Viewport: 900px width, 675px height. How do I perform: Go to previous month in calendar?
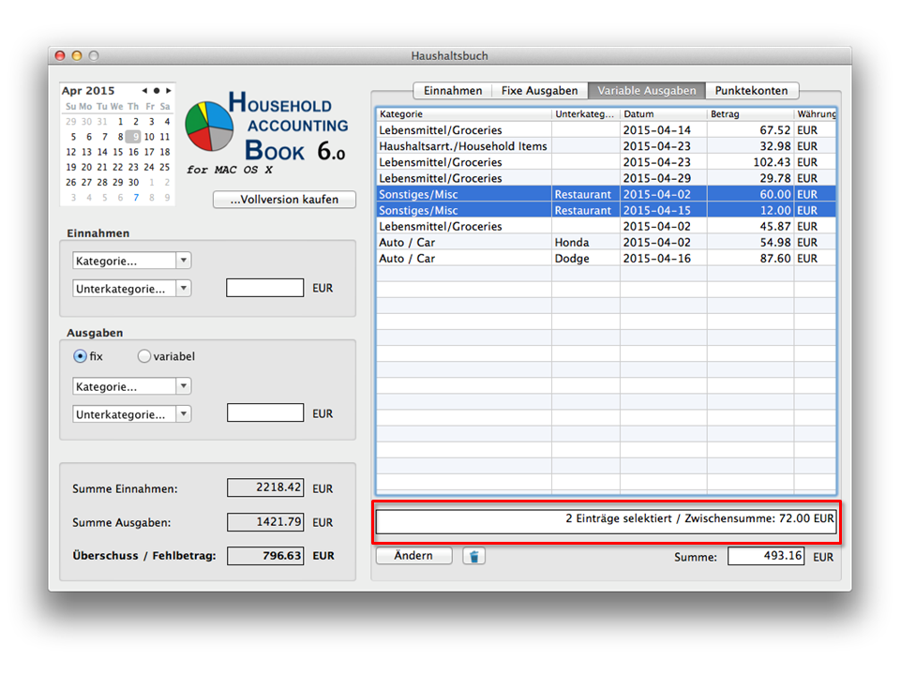[145, 91]
